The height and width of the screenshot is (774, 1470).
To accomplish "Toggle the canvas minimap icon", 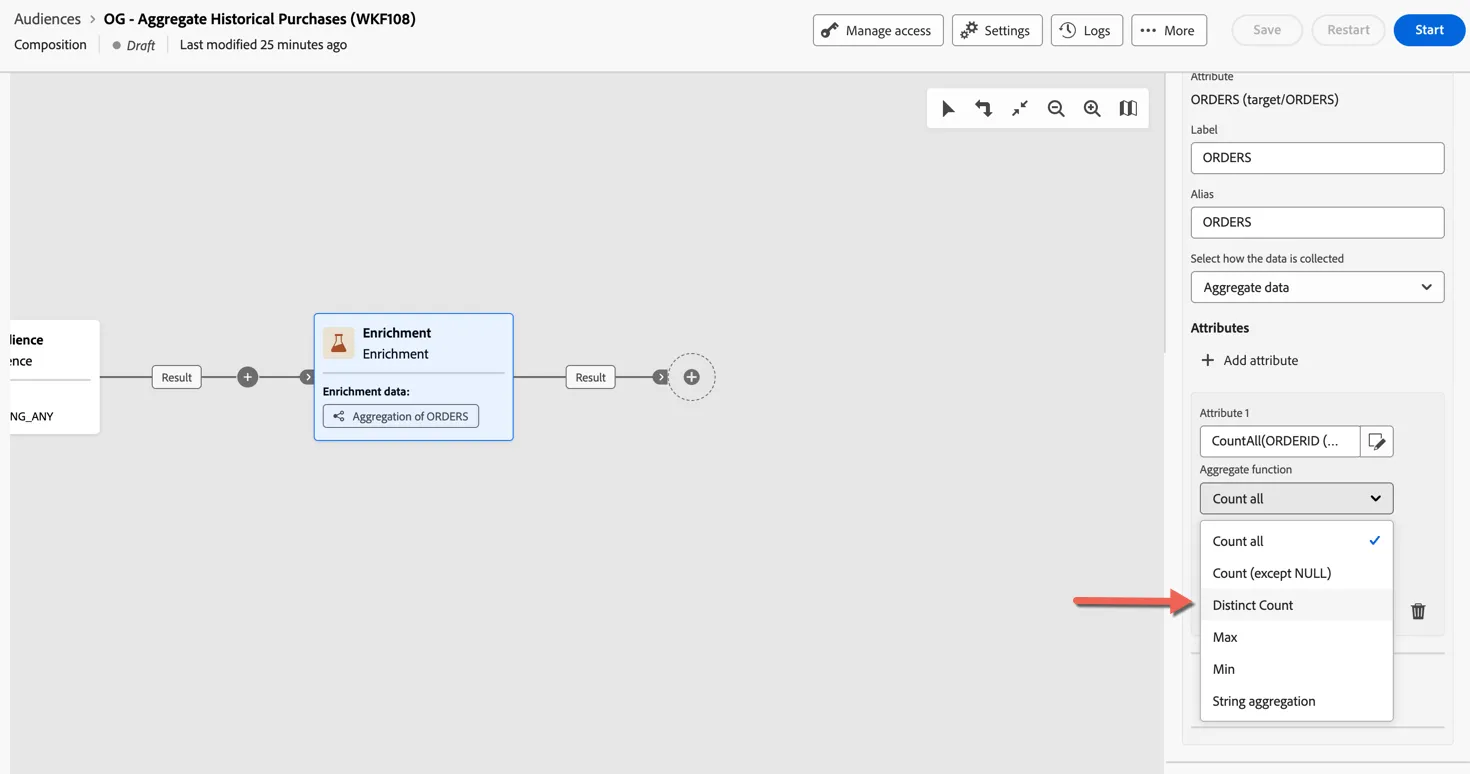I will (1128, 109).
